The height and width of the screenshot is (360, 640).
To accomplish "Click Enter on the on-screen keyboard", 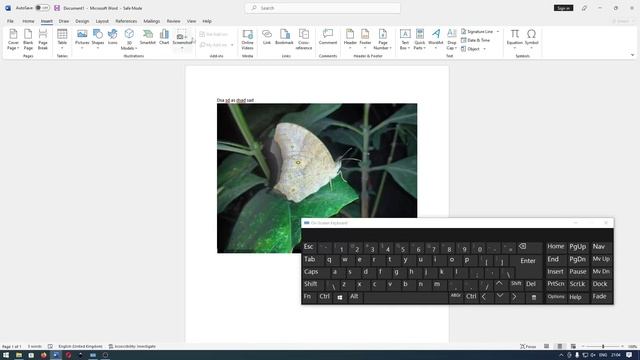I will [528, 261].
